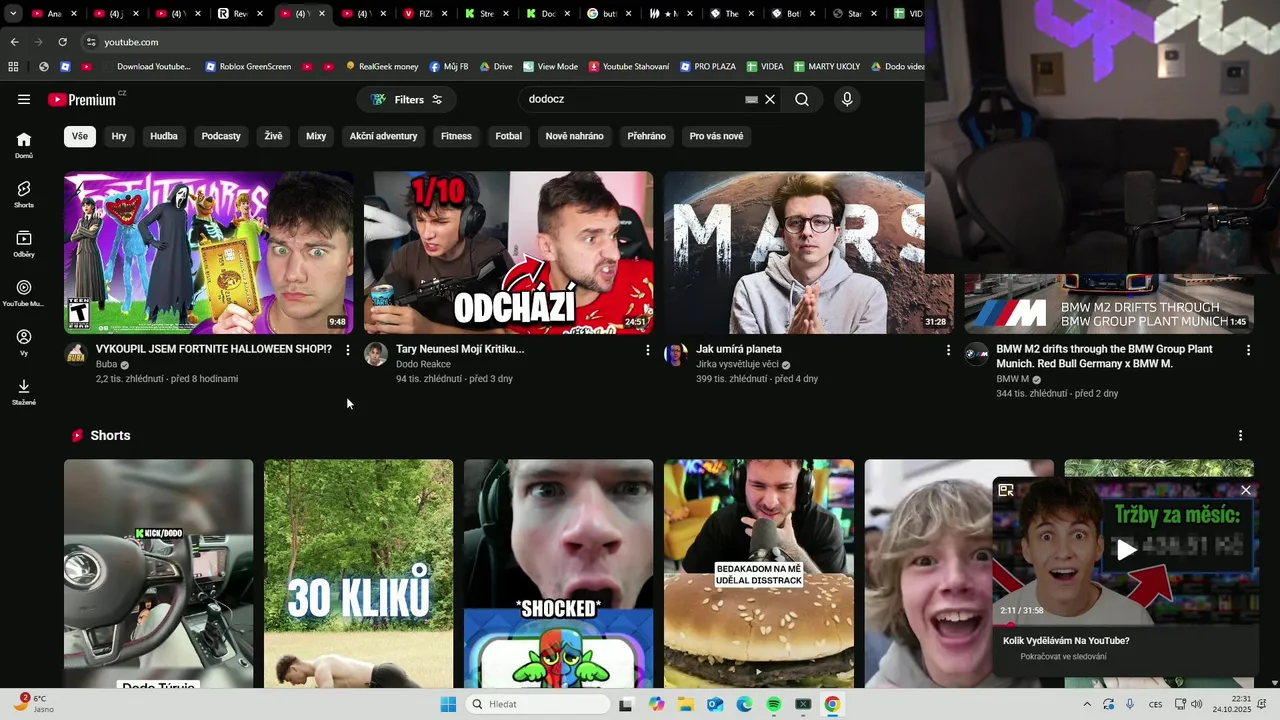1280x720 pixels.
Task: Select the Fitness chip
Action: 456,136
